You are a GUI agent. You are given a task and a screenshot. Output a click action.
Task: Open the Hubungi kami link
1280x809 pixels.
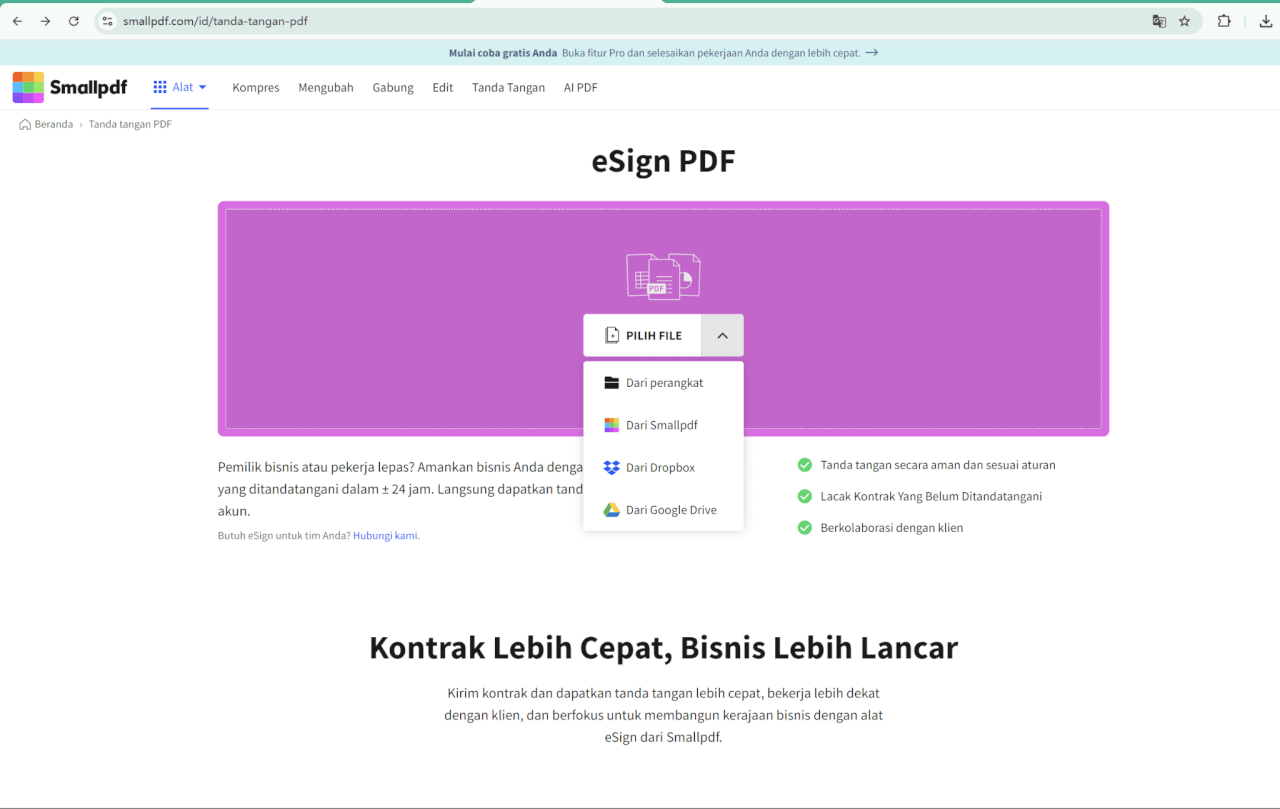tap(386, 535)
